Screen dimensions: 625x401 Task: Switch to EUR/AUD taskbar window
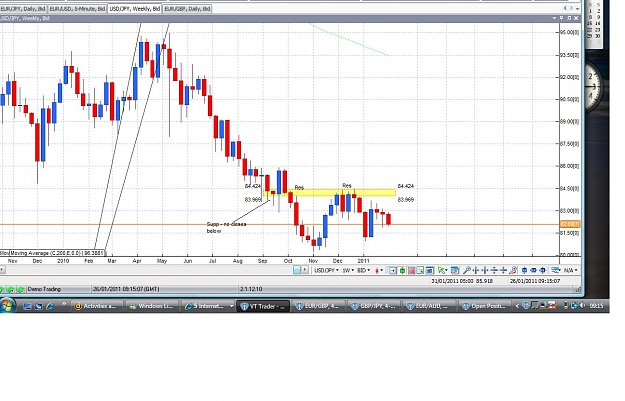click(x=429, y=306)
